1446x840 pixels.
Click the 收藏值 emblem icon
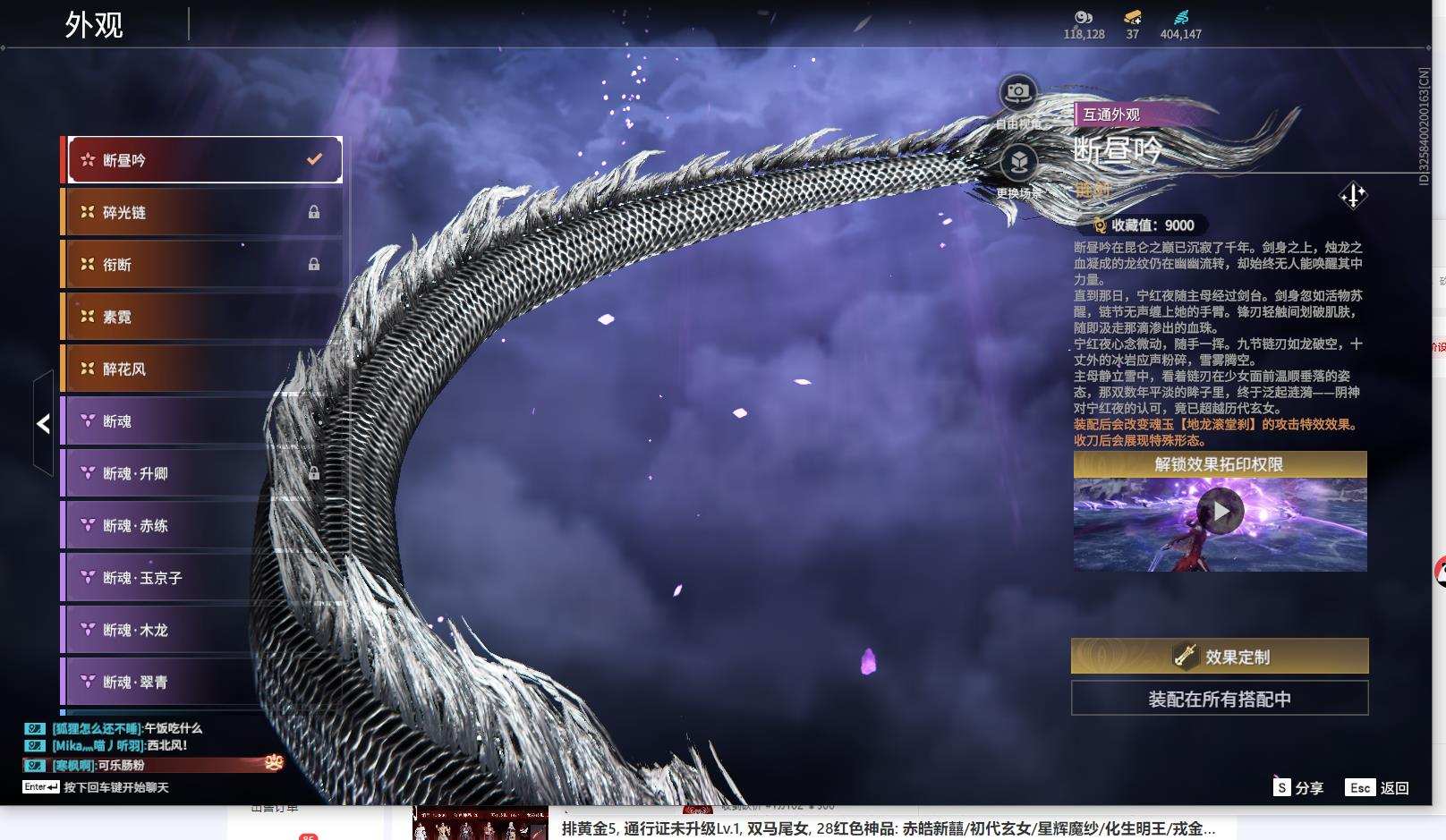click(1099, 225)
